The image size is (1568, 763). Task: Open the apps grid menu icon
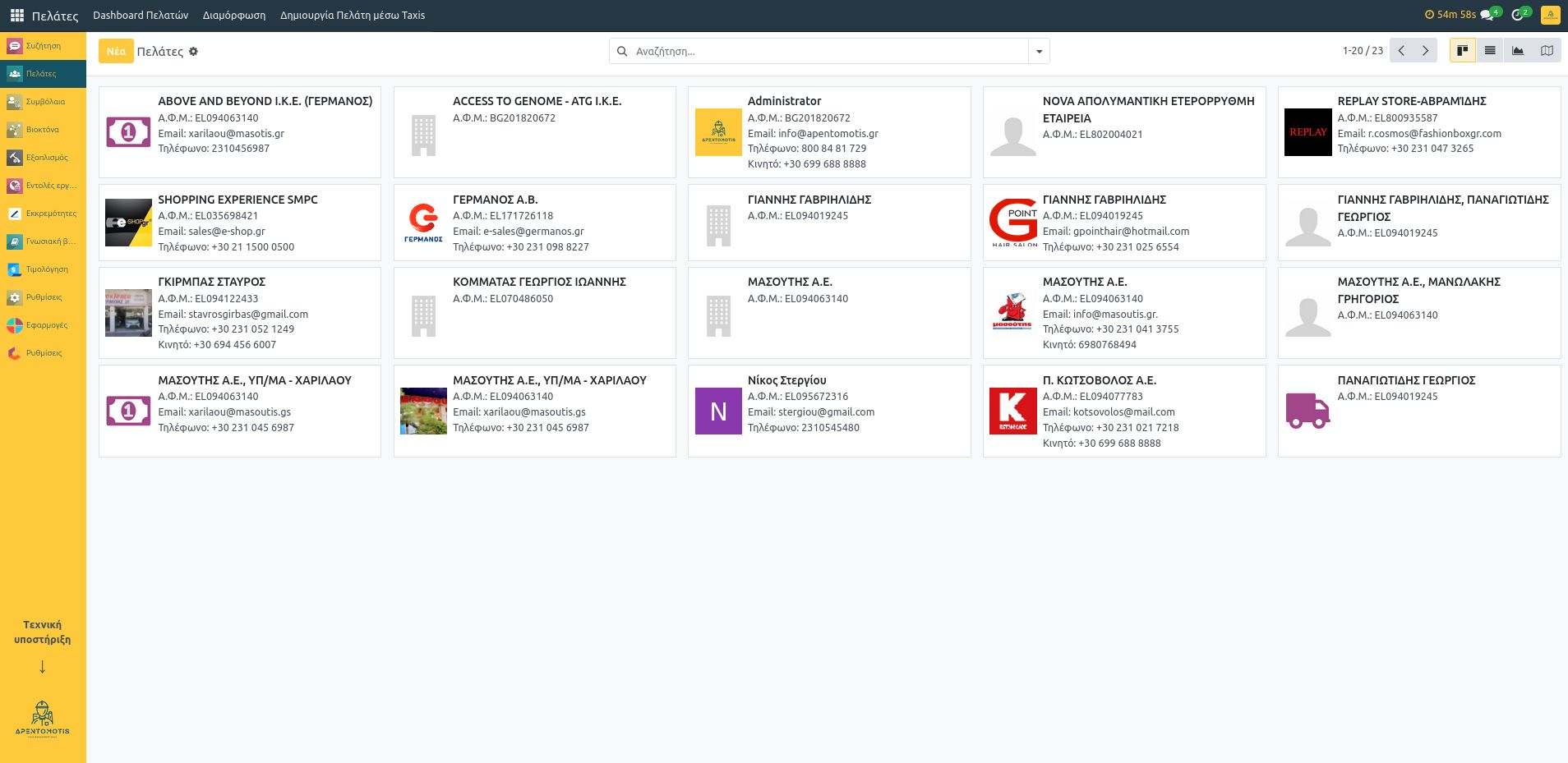point(16,15)
